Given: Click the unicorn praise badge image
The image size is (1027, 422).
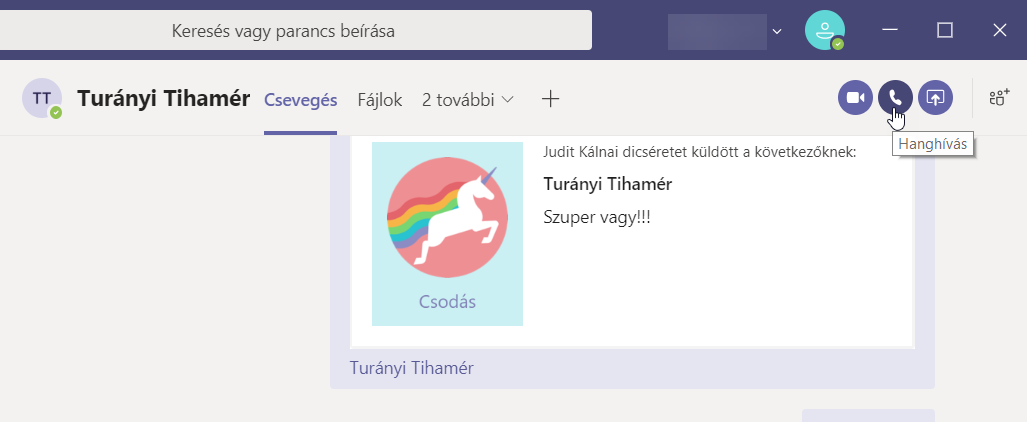Looking at the screenshot, I should [x=447, y=218].
